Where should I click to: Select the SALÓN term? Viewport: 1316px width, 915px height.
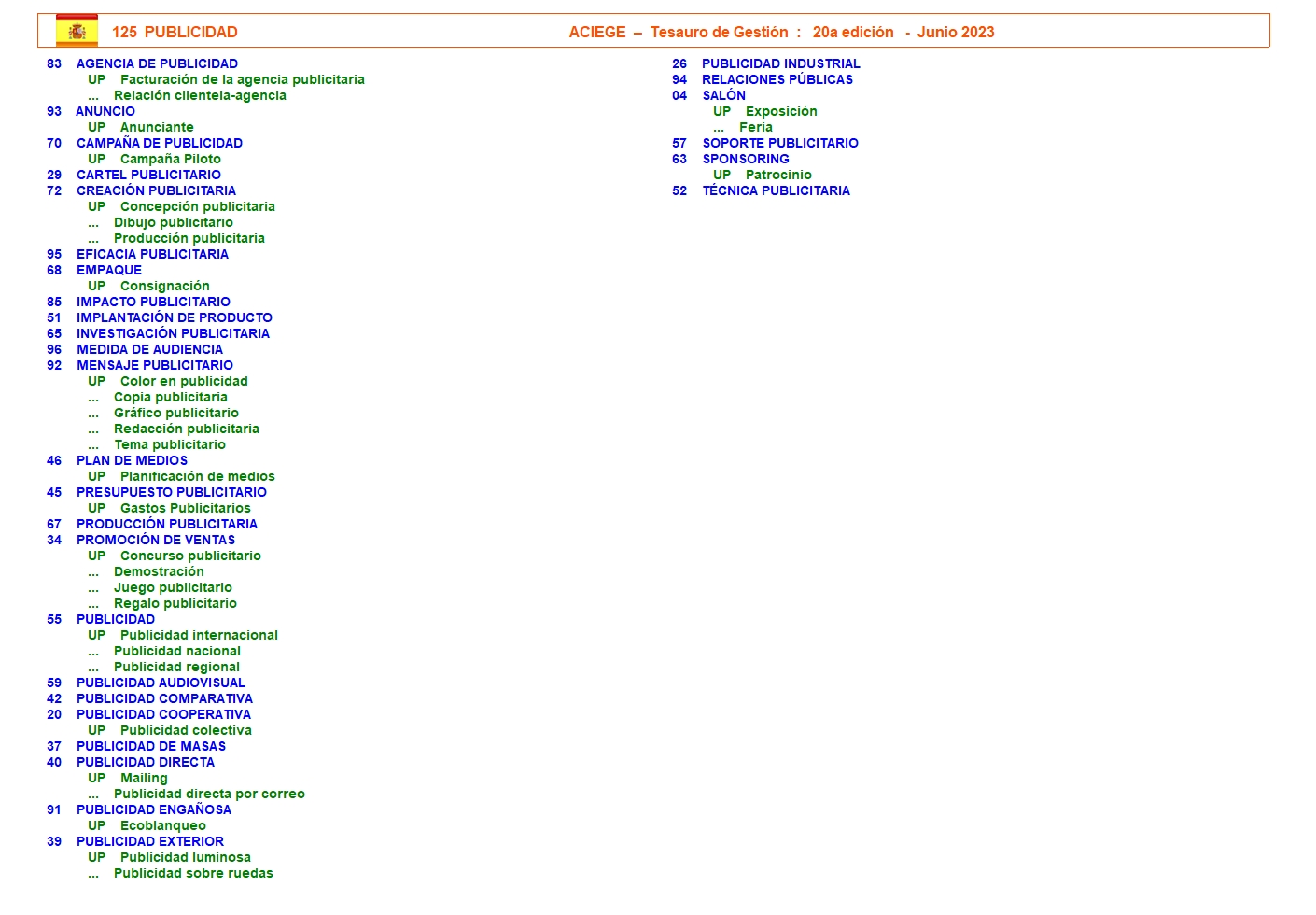723,95
